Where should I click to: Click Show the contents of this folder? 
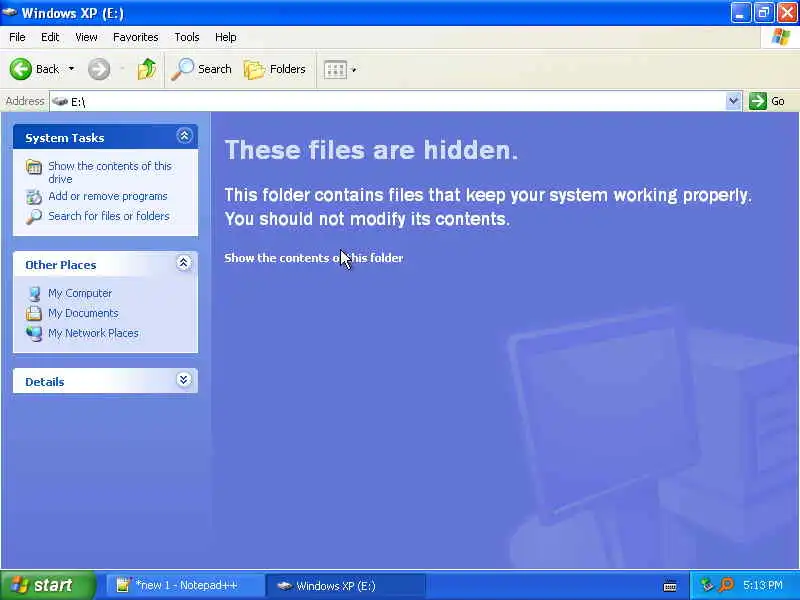[314, 258]
